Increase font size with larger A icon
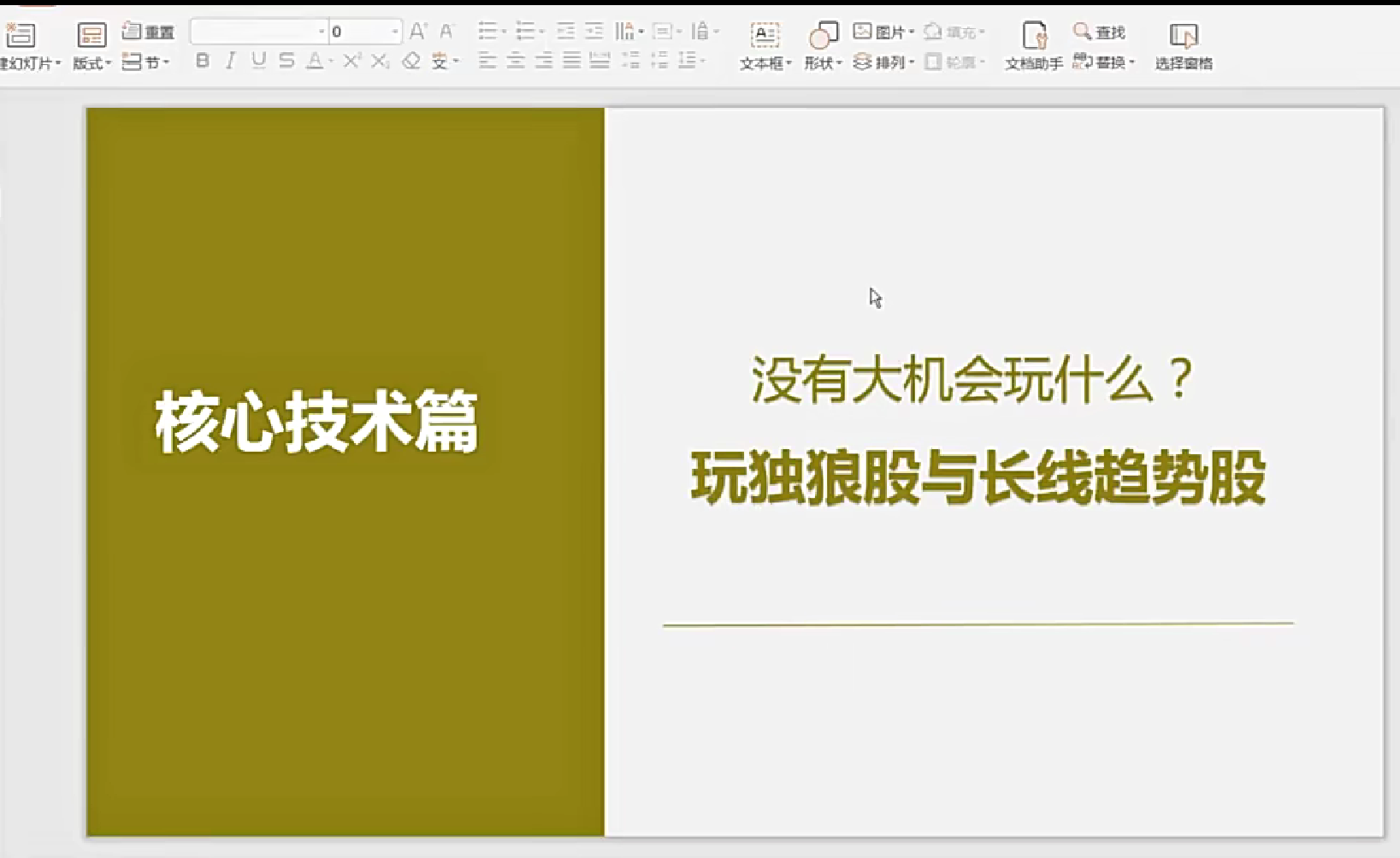Viewport: 1400px width, 858px height. coord(417,32)
